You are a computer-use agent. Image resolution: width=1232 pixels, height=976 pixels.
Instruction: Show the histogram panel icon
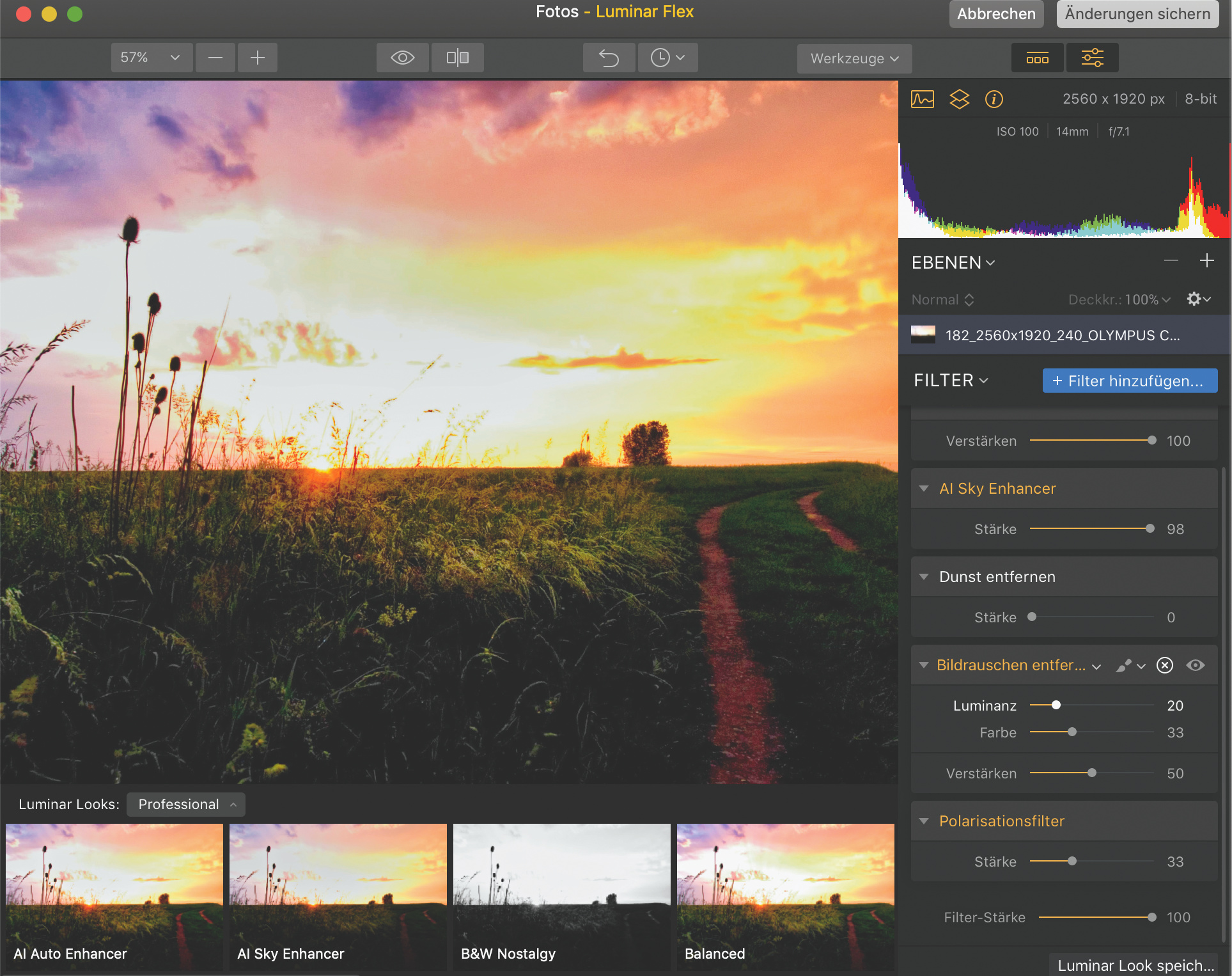click(922, 99)
